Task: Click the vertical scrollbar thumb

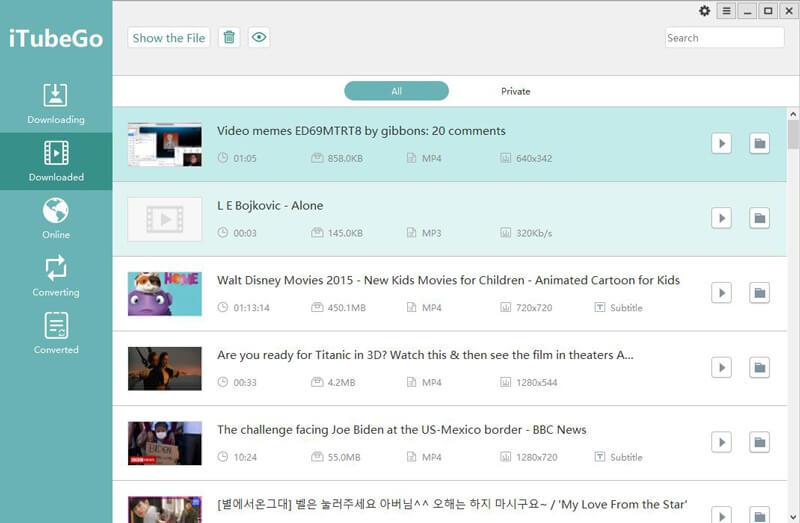Action: tap(793, 134)
